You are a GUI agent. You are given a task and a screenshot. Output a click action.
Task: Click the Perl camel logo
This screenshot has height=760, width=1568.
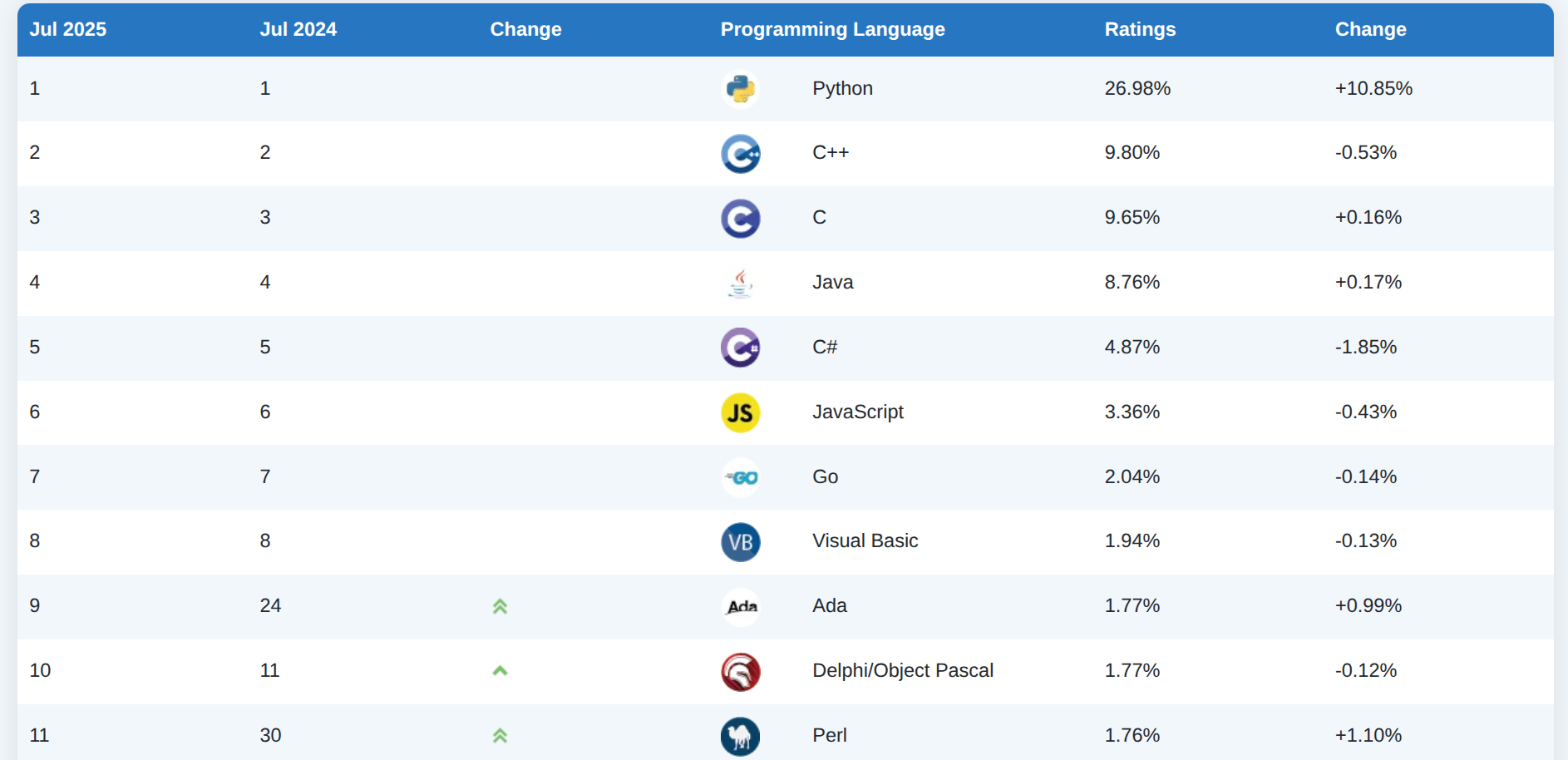point(740,737)
